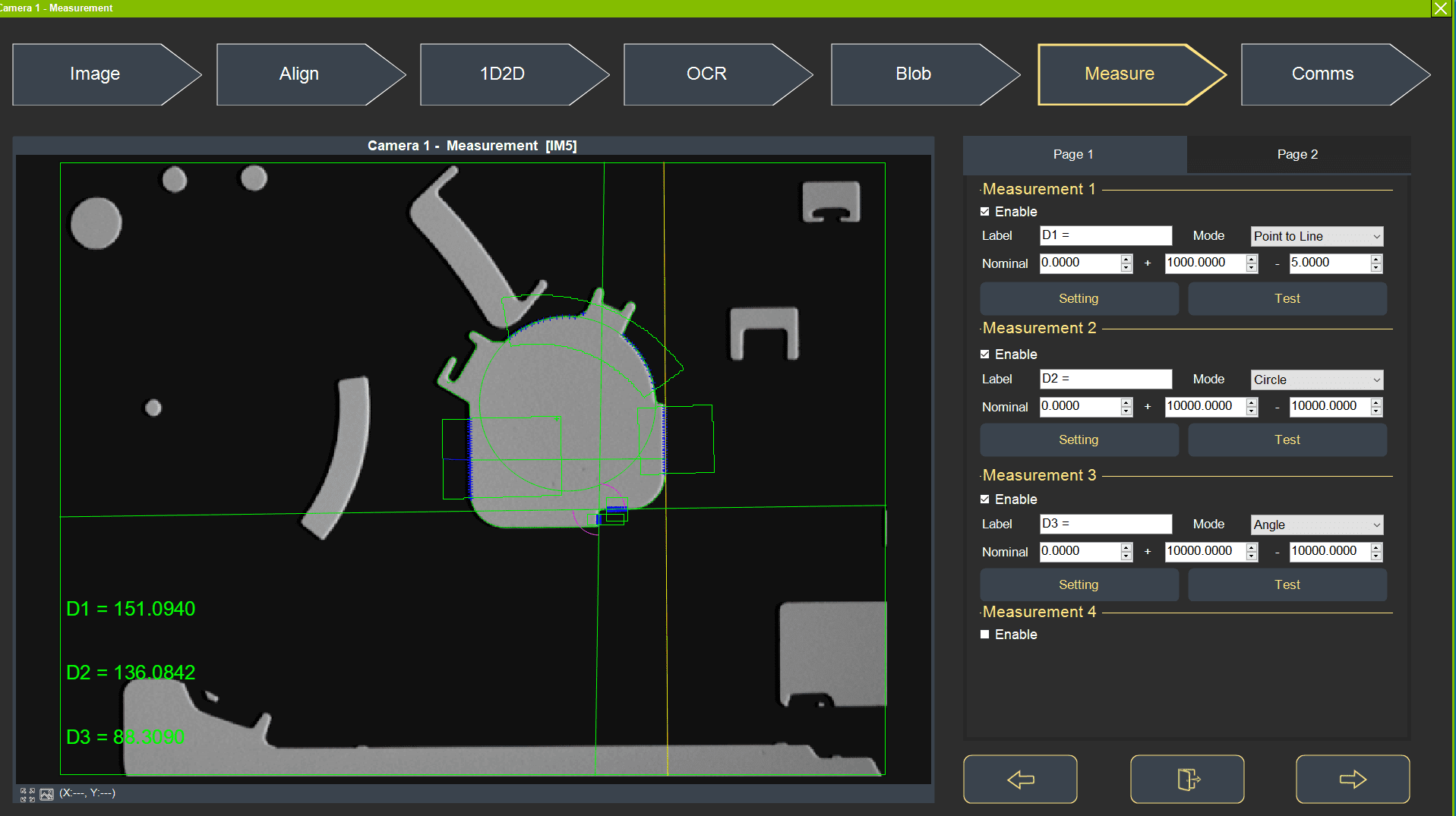Click the Measurement 2 Nominal value field

(x=1080, y=407)
